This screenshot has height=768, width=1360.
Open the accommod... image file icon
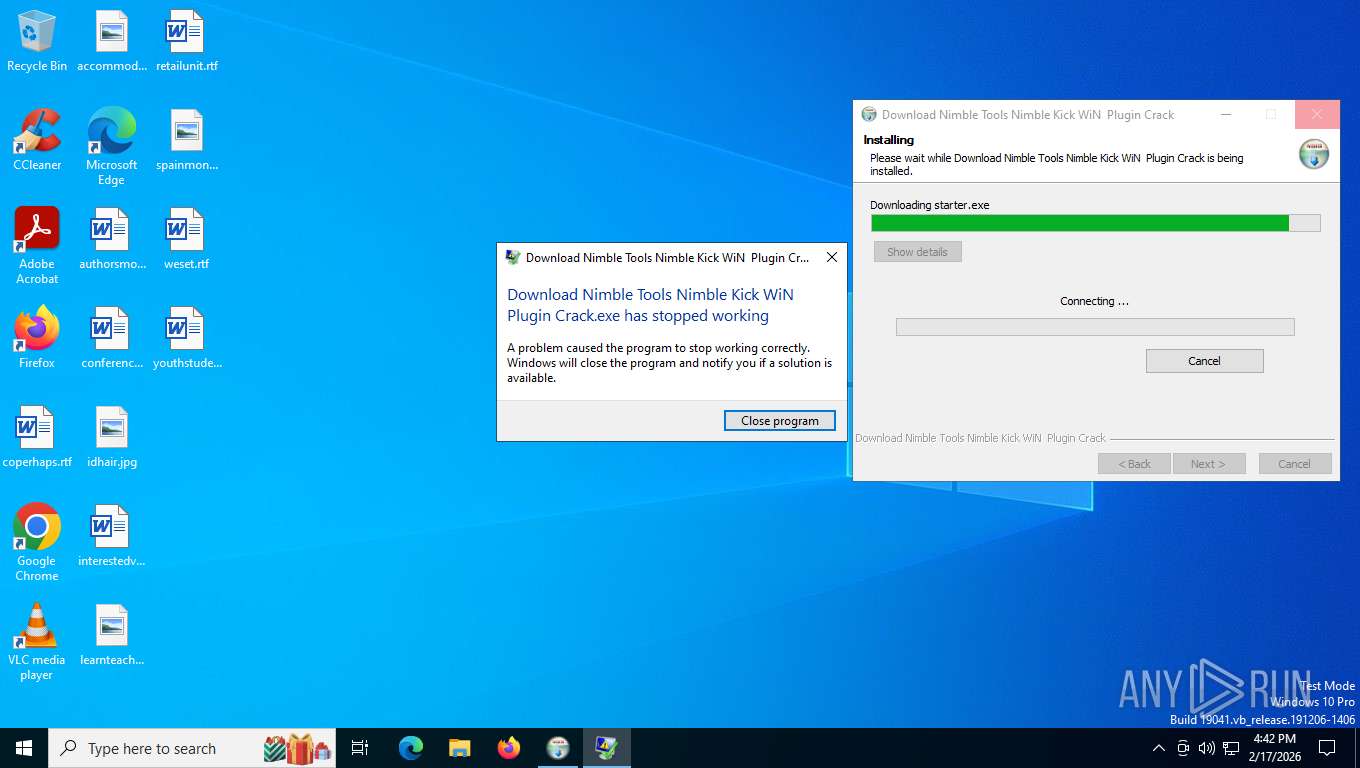click(112, 41)
